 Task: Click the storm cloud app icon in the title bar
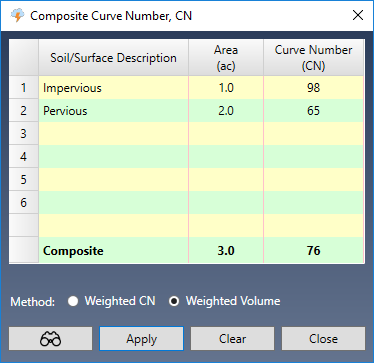17,15
